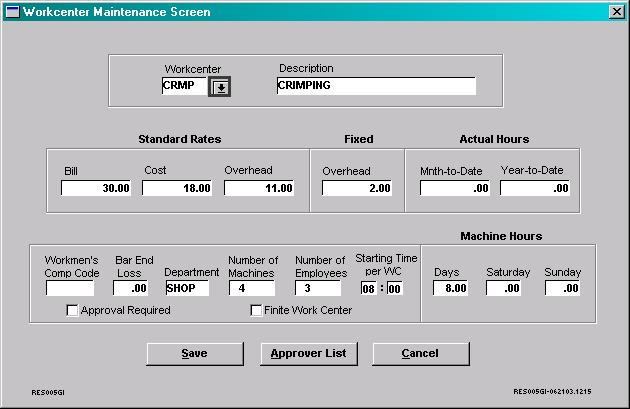The height and width of the screenshot is (409, 630).
Task: Click the window system menu icon
Action: 12,12
